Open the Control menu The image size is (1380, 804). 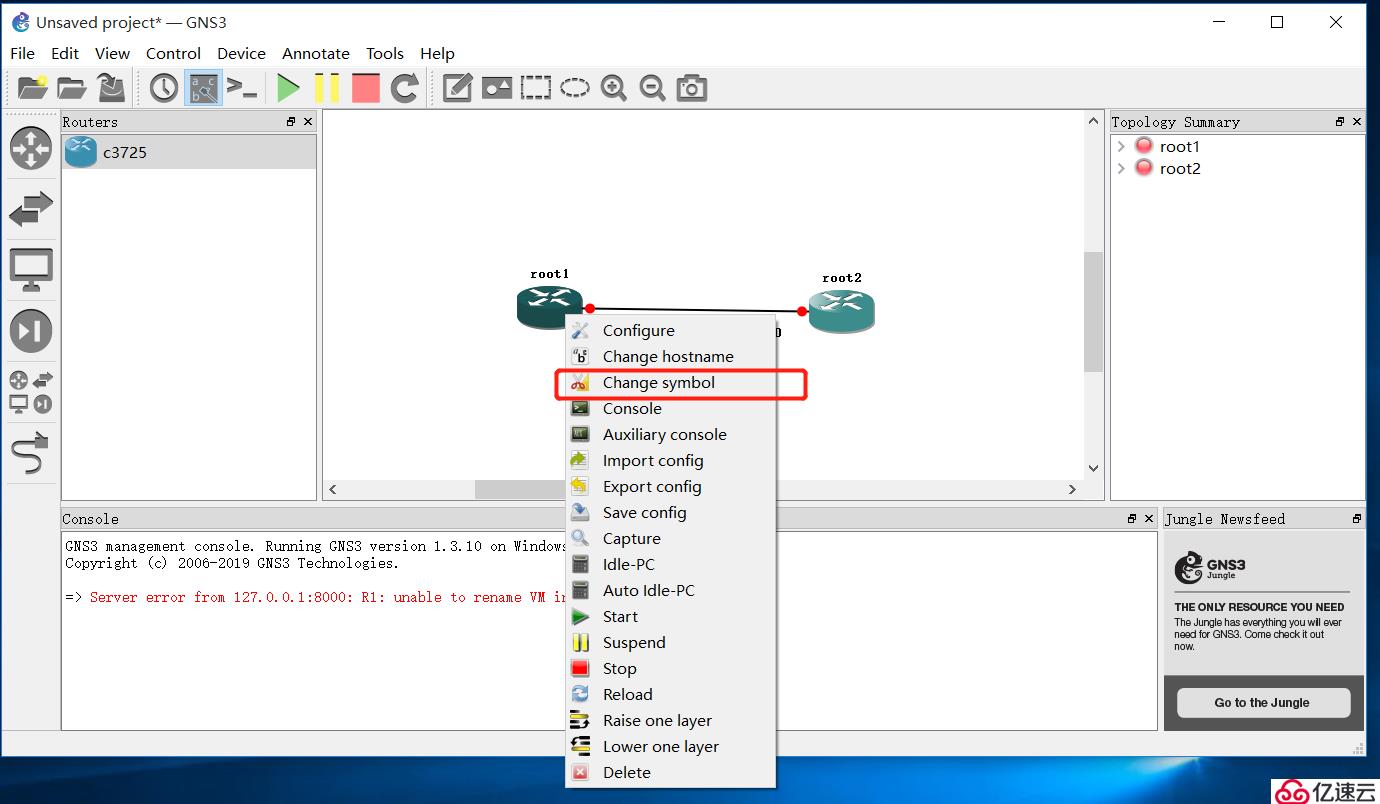point(173,53)
